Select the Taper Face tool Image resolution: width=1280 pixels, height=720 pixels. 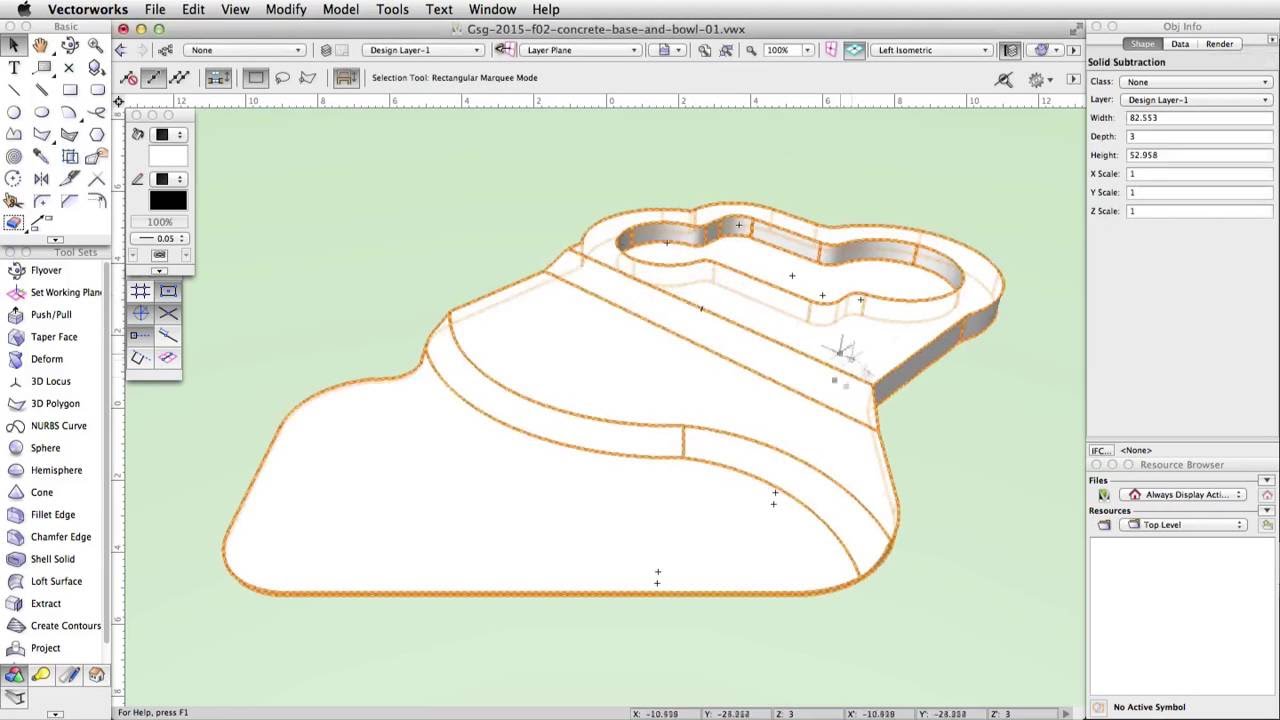53,337
